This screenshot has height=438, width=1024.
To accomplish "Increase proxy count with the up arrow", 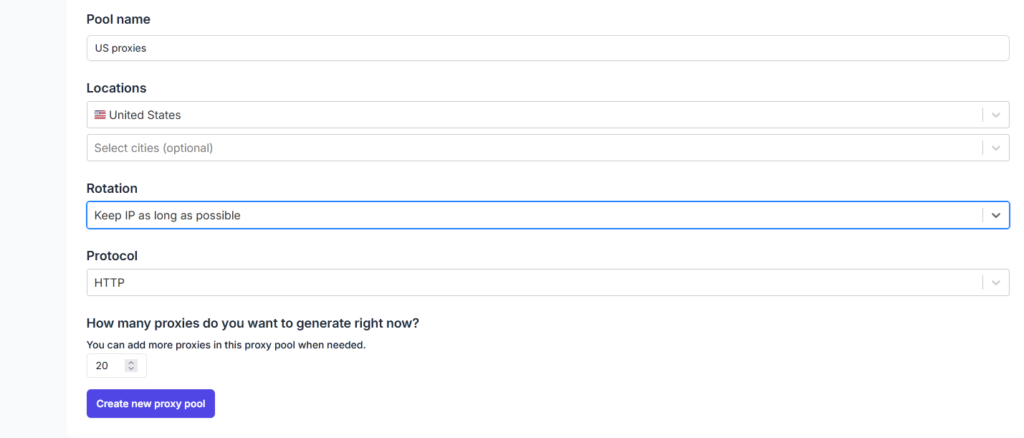I will click(131, 362).
